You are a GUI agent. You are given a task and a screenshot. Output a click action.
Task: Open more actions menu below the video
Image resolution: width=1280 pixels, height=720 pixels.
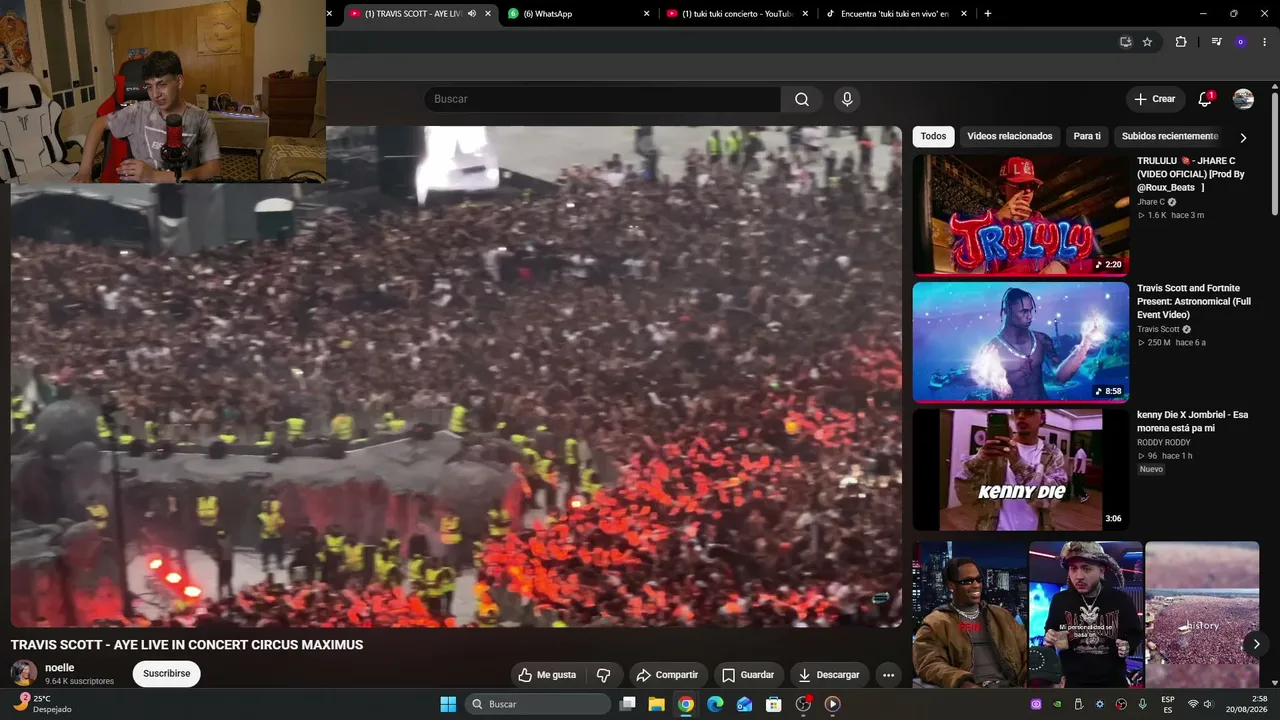click(x=888, y=675)
